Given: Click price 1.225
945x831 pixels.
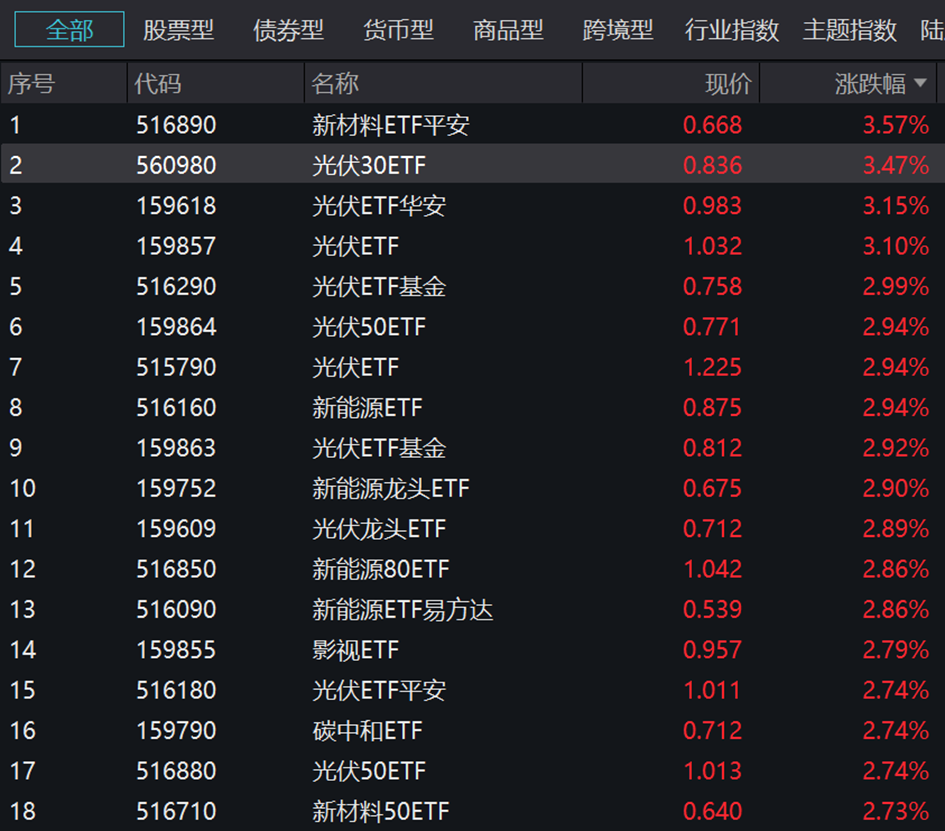Looking at the screenshot, I should click(712, 368).
